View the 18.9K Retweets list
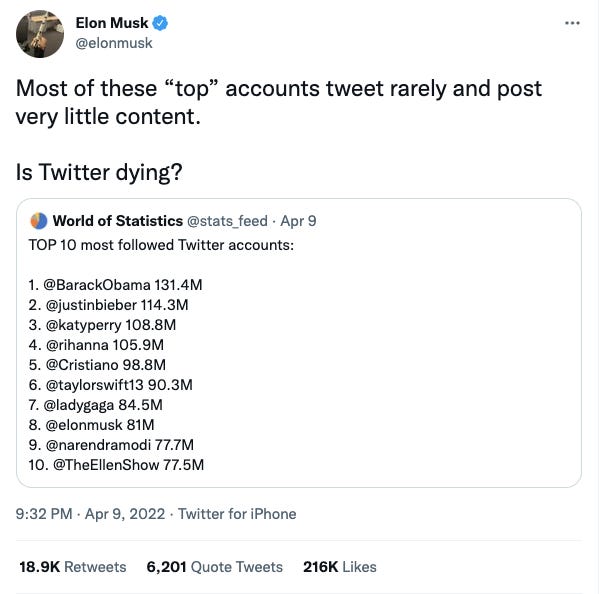Image resolution: width=599 pixels, height=594 pixels. [73, 567]
